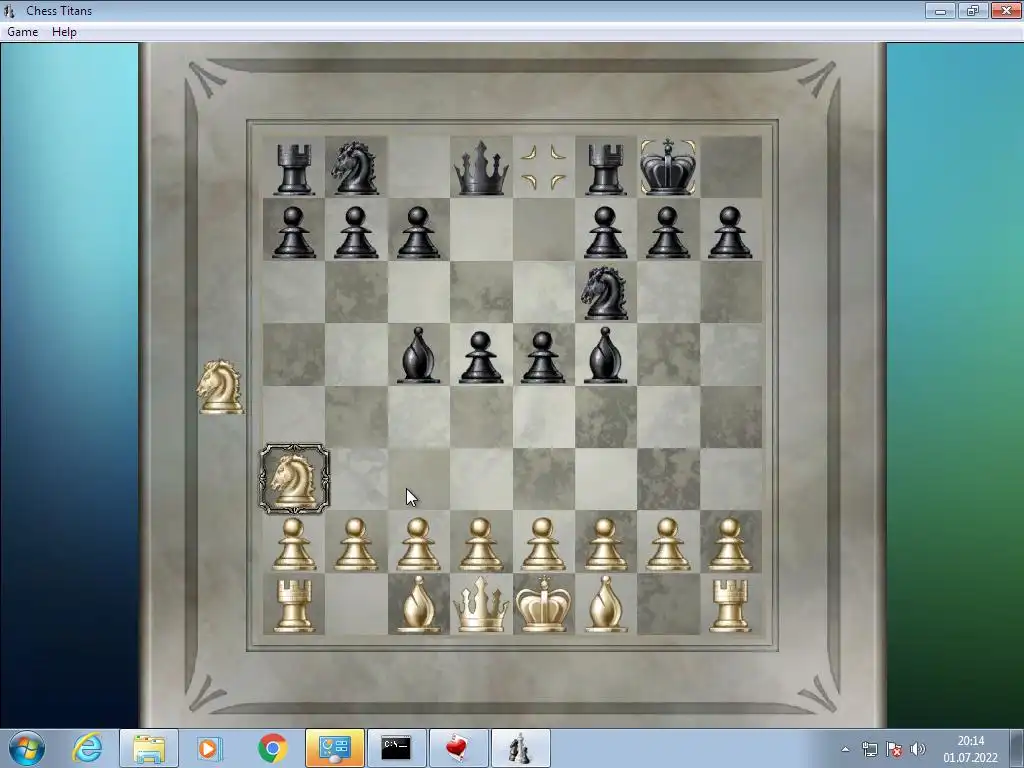Click the black pawn on c7

point(419,232)
